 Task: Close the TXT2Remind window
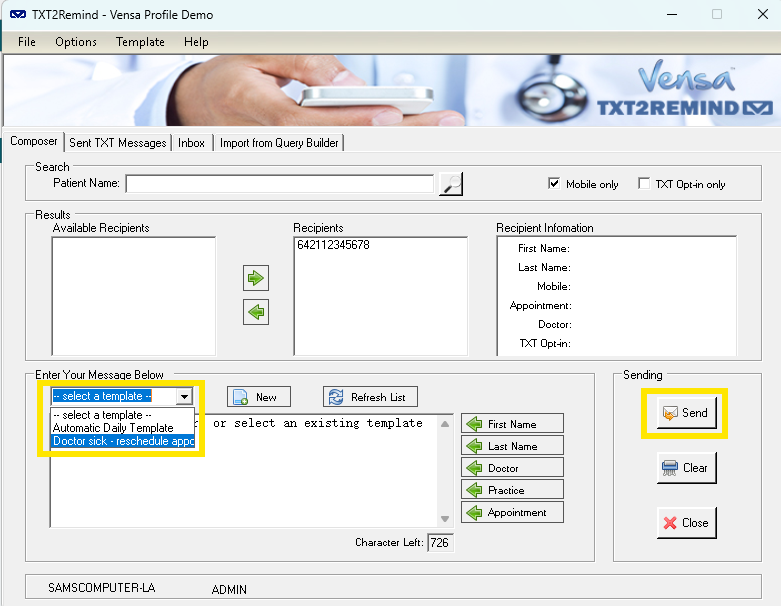(x=763, y=14)
